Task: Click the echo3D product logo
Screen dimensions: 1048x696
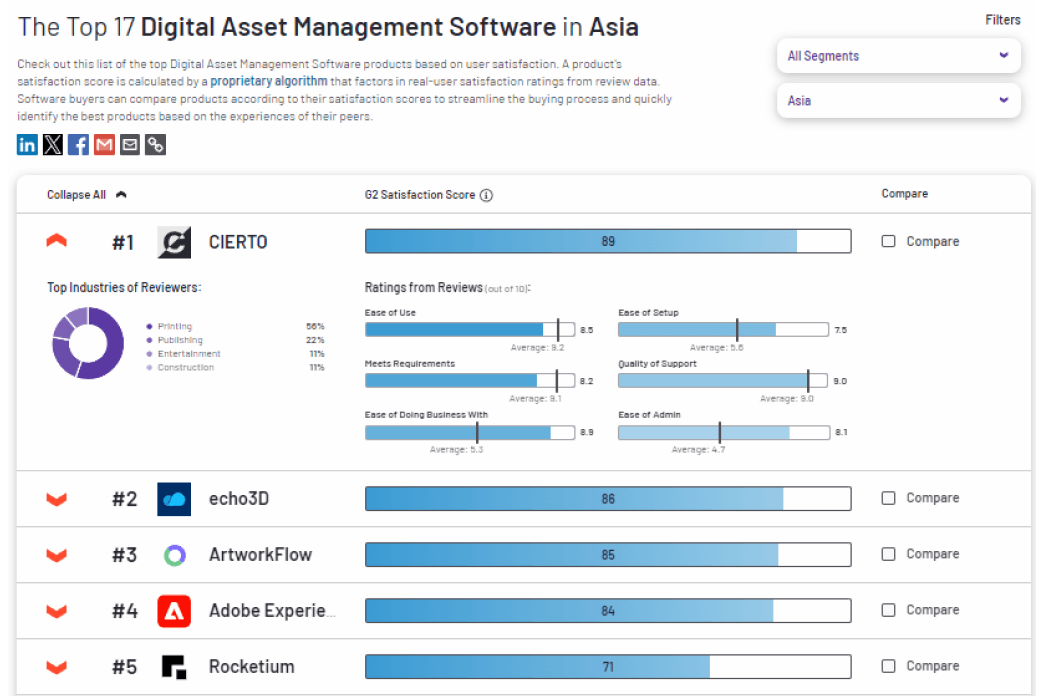Action: pos(174,499)
